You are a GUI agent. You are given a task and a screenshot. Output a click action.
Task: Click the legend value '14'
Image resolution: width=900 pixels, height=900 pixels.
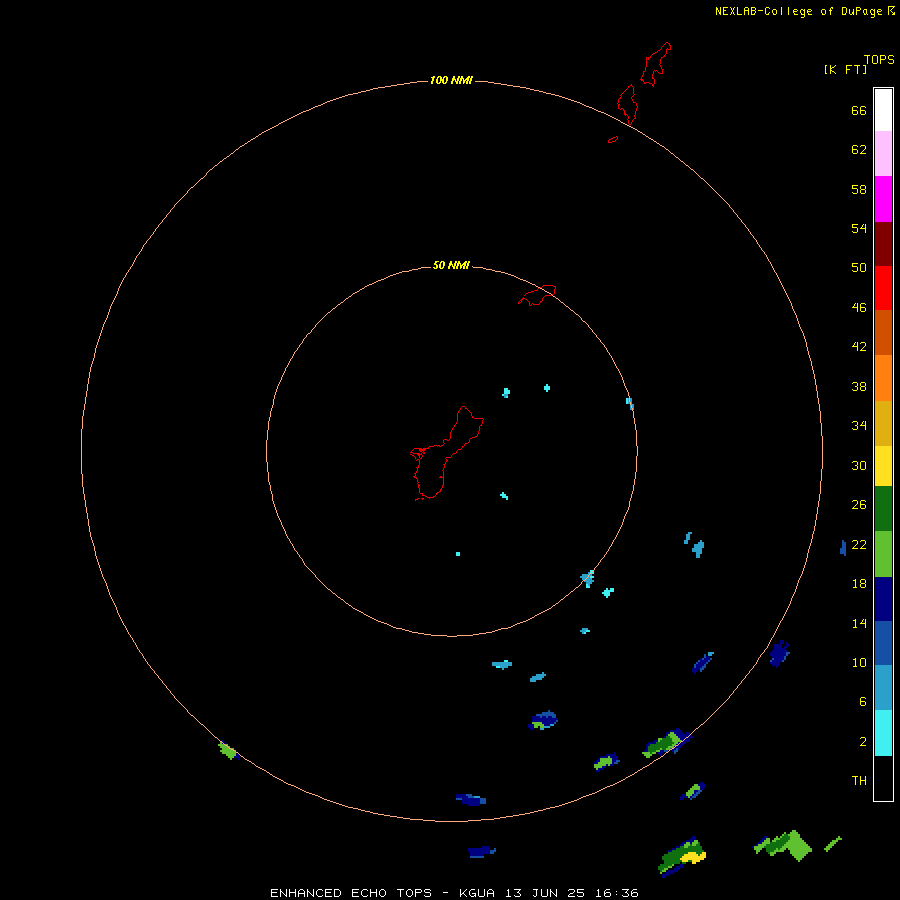coord(859,623)
